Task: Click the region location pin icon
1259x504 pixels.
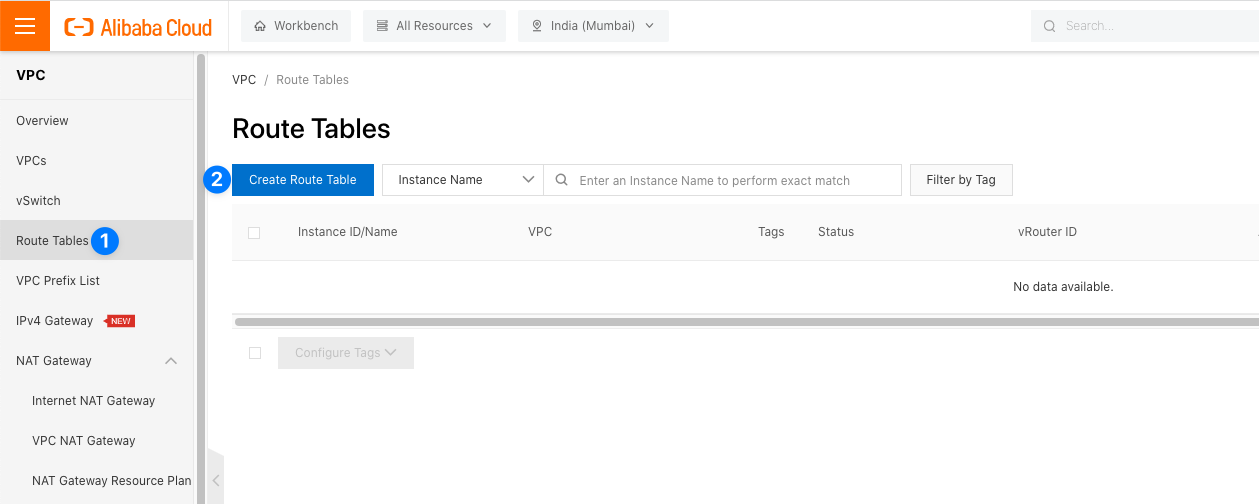Action: [536, 26]
